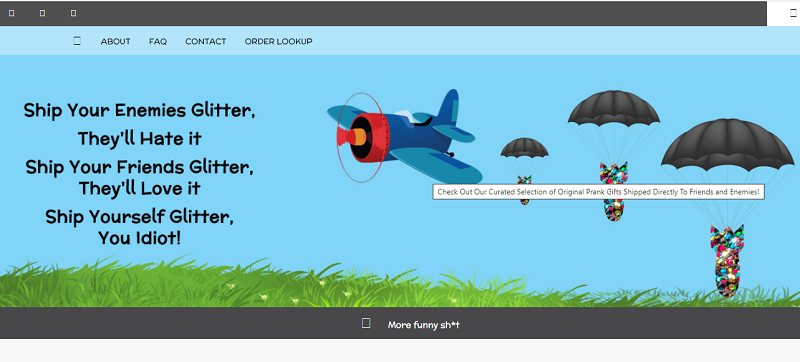Click the icon beside More funny sh*t
The height and width of the screenshot is (362, 800).
(x=366, y=323)
